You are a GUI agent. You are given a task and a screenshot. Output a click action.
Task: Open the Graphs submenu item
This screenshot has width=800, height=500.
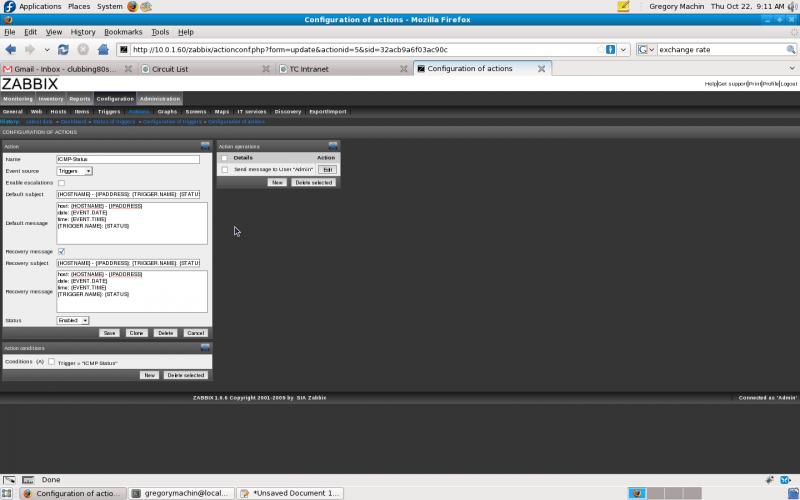tap(167, 112)
